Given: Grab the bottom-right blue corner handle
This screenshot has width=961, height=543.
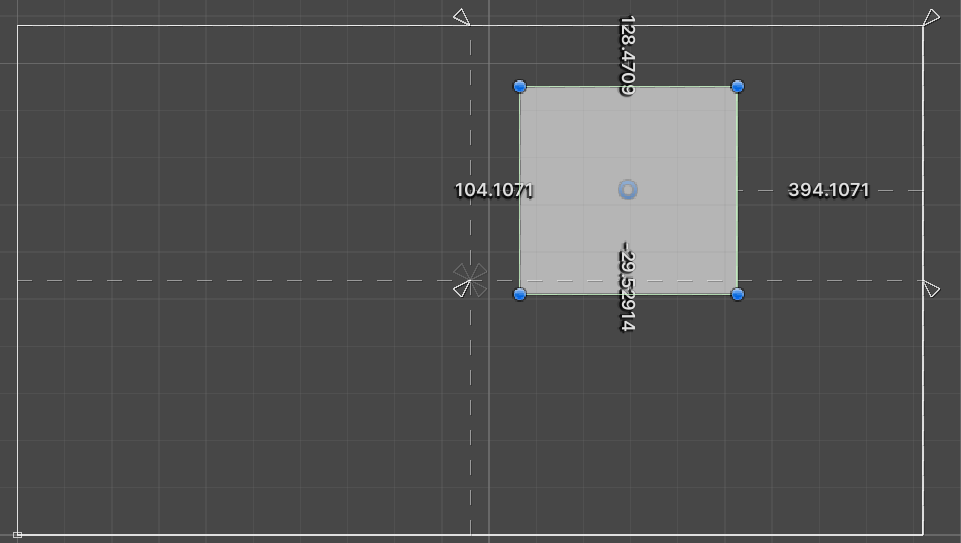Looking at the screenshot, I should [x=738, y=294].
